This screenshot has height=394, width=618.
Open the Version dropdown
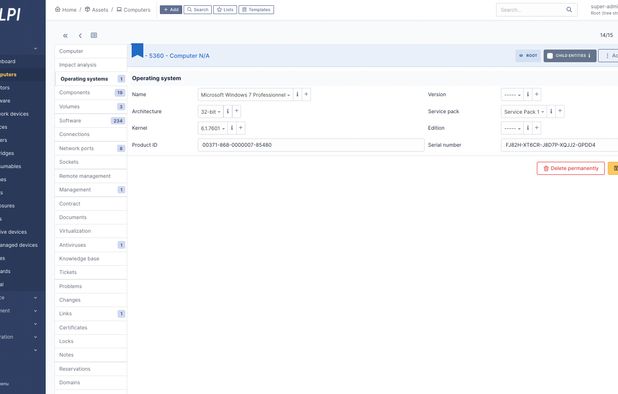click(x=512, y=95)
